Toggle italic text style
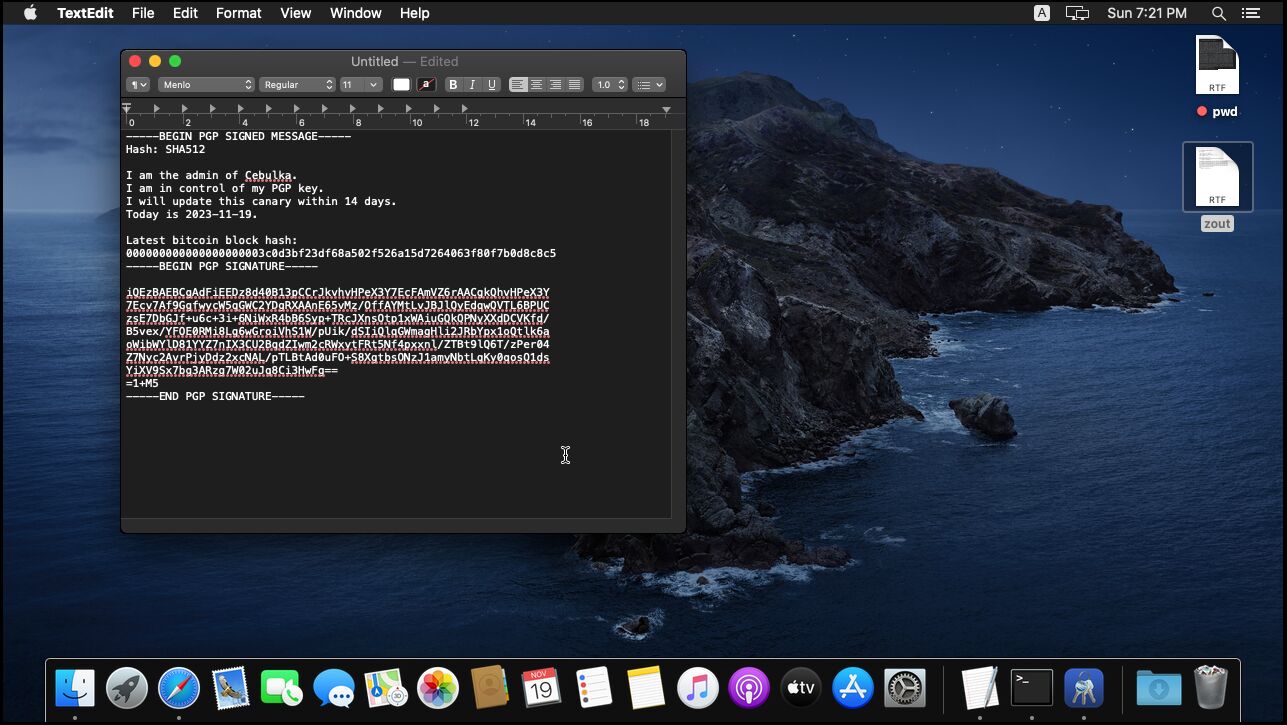The height and width of the screenshot is (725, 1287). pos(472,85)
